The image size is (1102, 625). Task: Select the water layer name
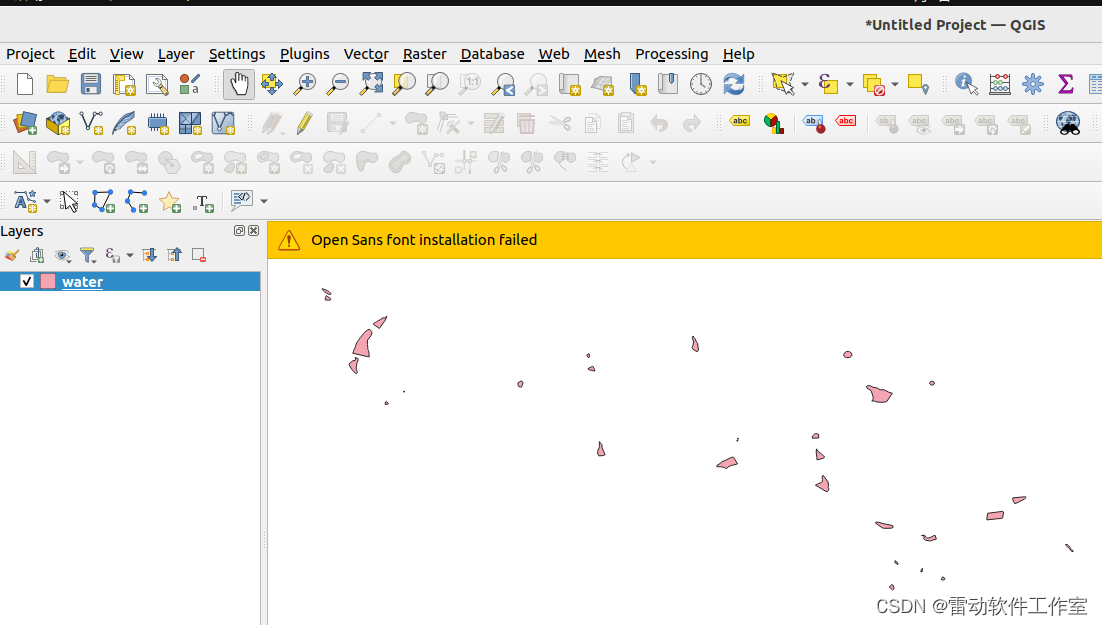pyautogui.click(x=82, y=282)
